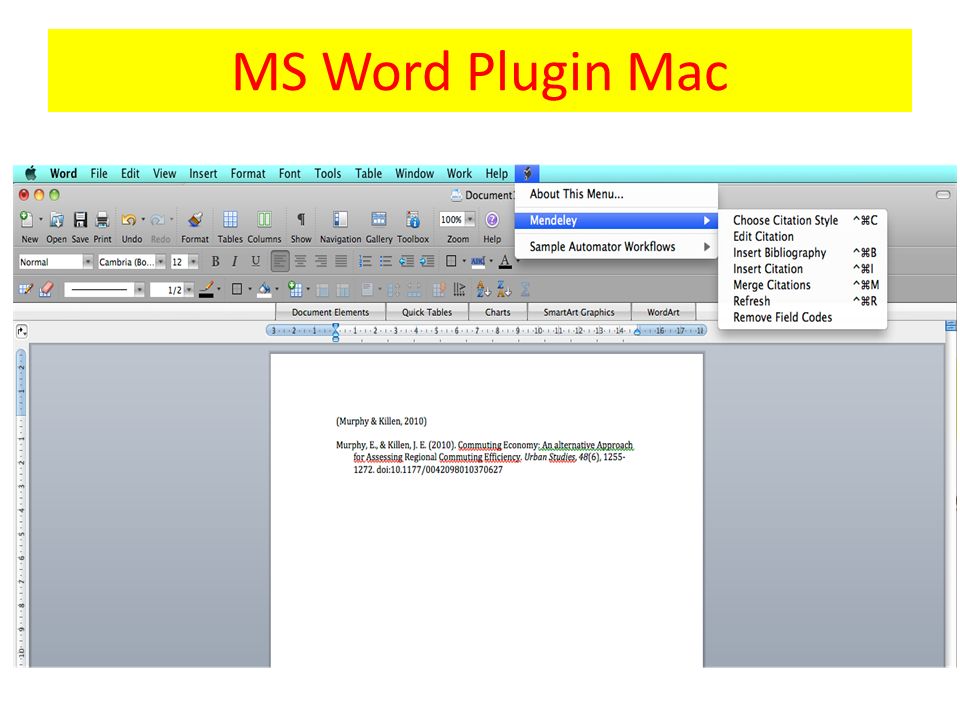The width and height of the screenshot is (960, 720).
Task: Align text right
Action: [x=321, y=261]
